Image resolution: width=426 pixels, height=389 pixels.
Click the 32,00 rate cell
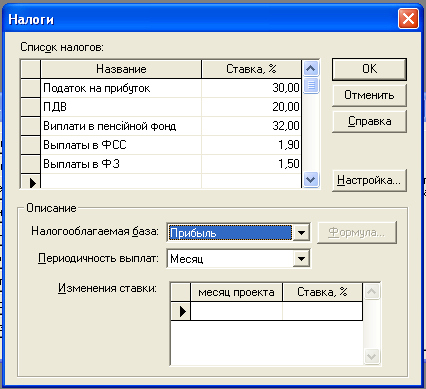point(251,126)
